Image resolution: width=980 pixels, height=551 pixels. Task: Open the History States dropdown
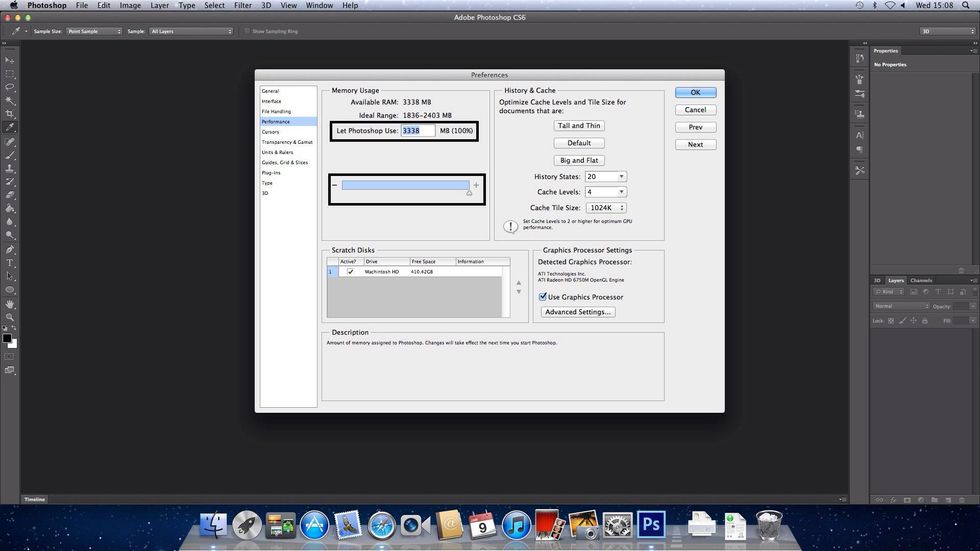click(x=606, y=177)
